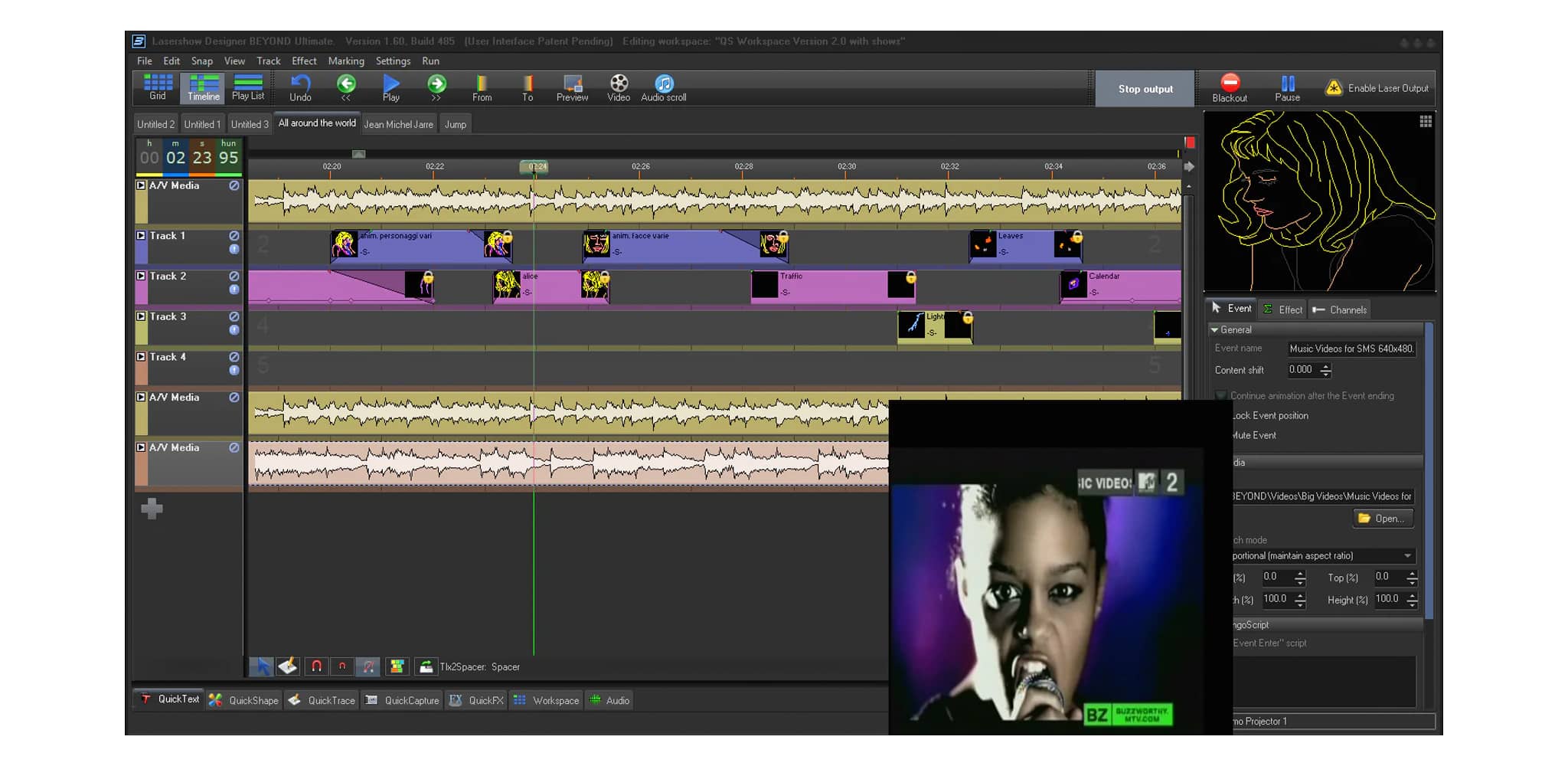Toggle the disable icon on Track 3

(234, 316)
